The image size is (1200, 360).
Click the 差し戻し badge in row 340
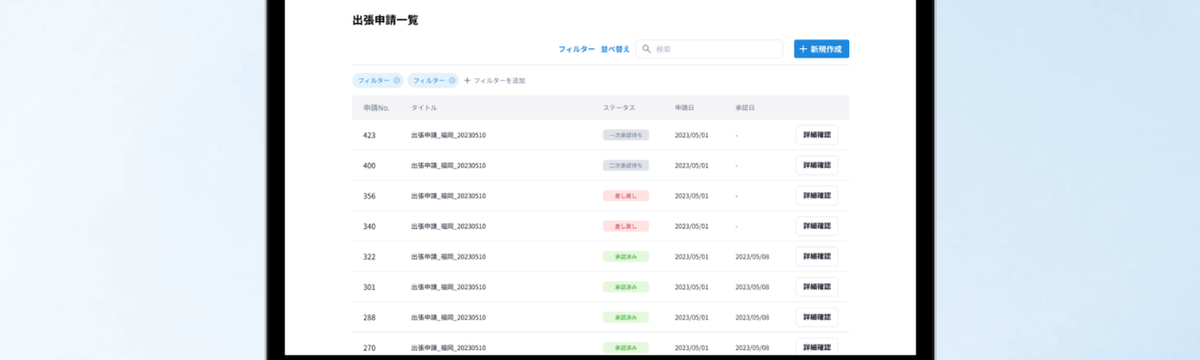click(x=626, y=226)
